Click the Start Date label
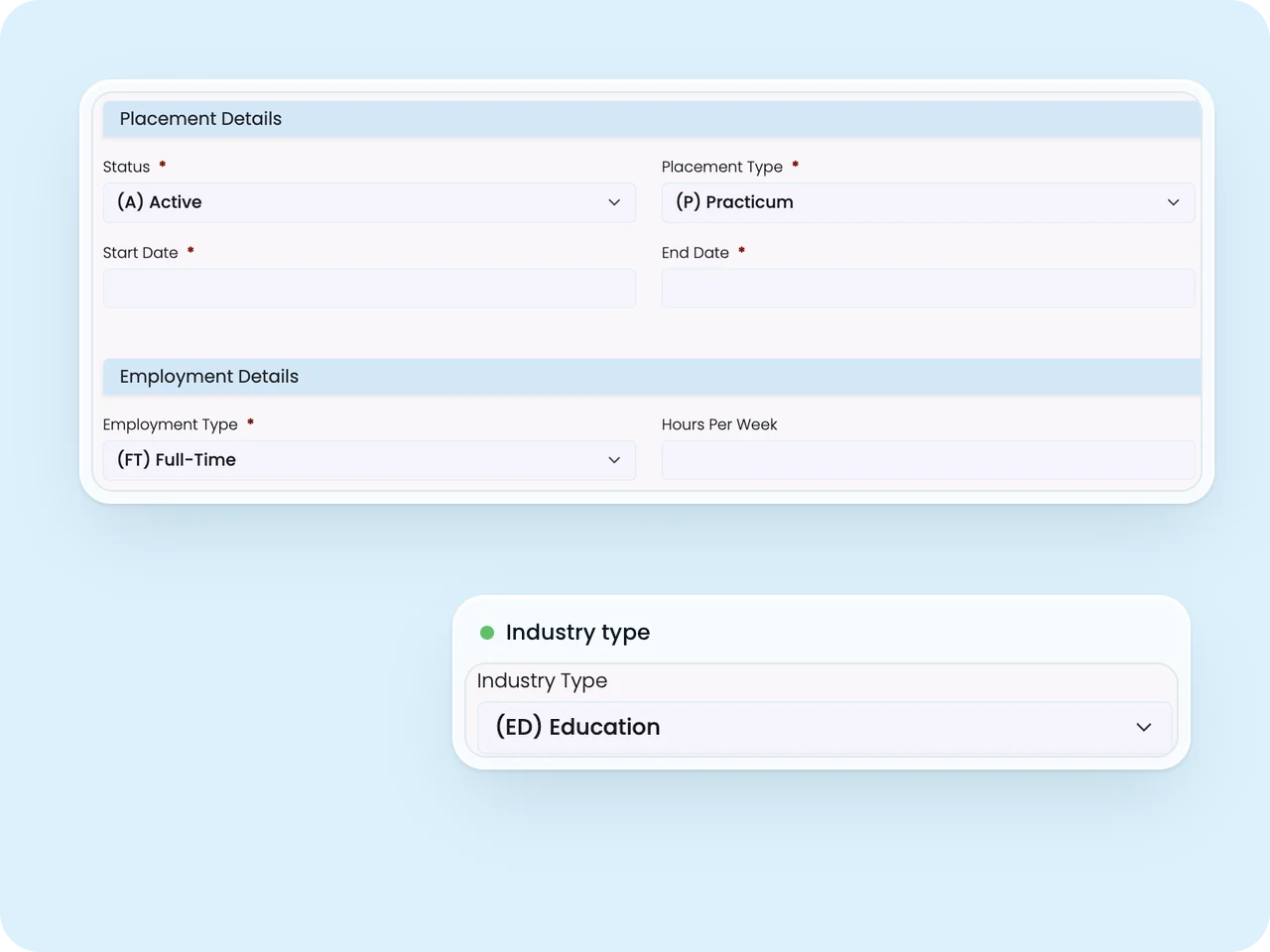Viewport: 1270px width, 952px height. [x=141, y=253]
